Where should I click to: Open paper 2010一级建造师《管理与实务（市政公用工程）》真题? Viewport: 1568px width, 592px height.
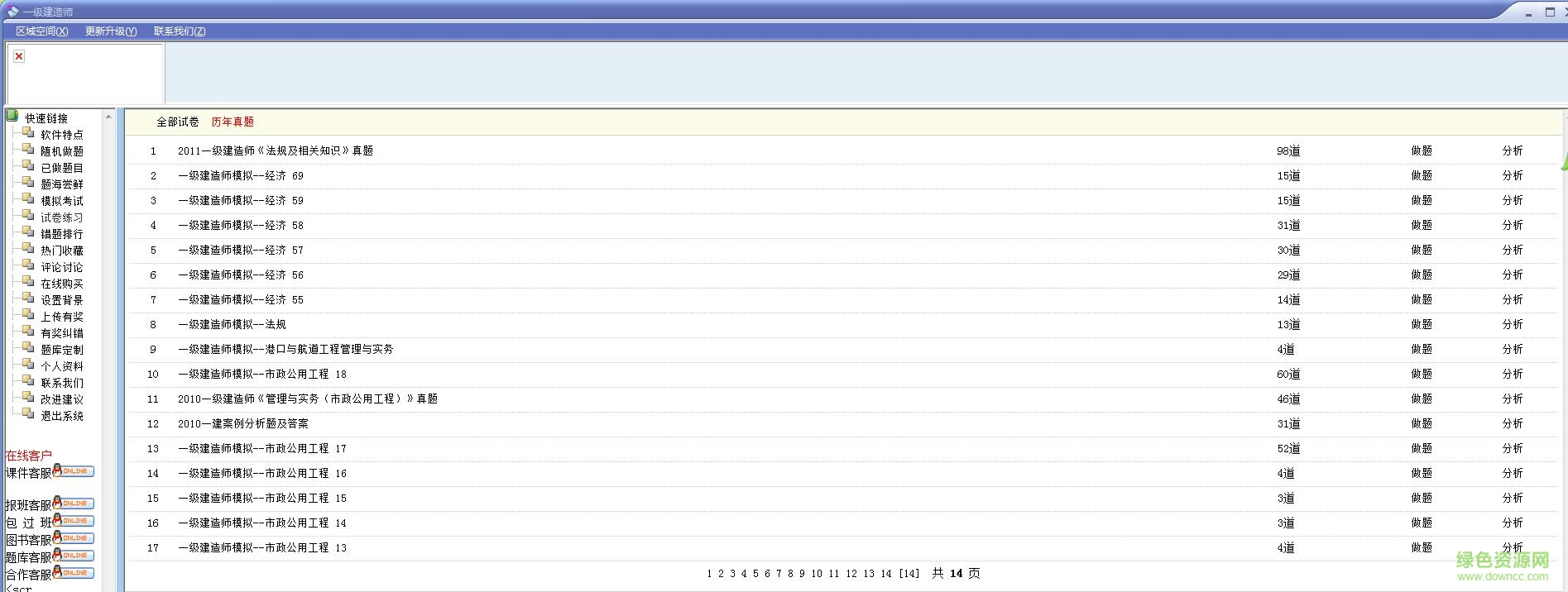click(x=308, y=399)
